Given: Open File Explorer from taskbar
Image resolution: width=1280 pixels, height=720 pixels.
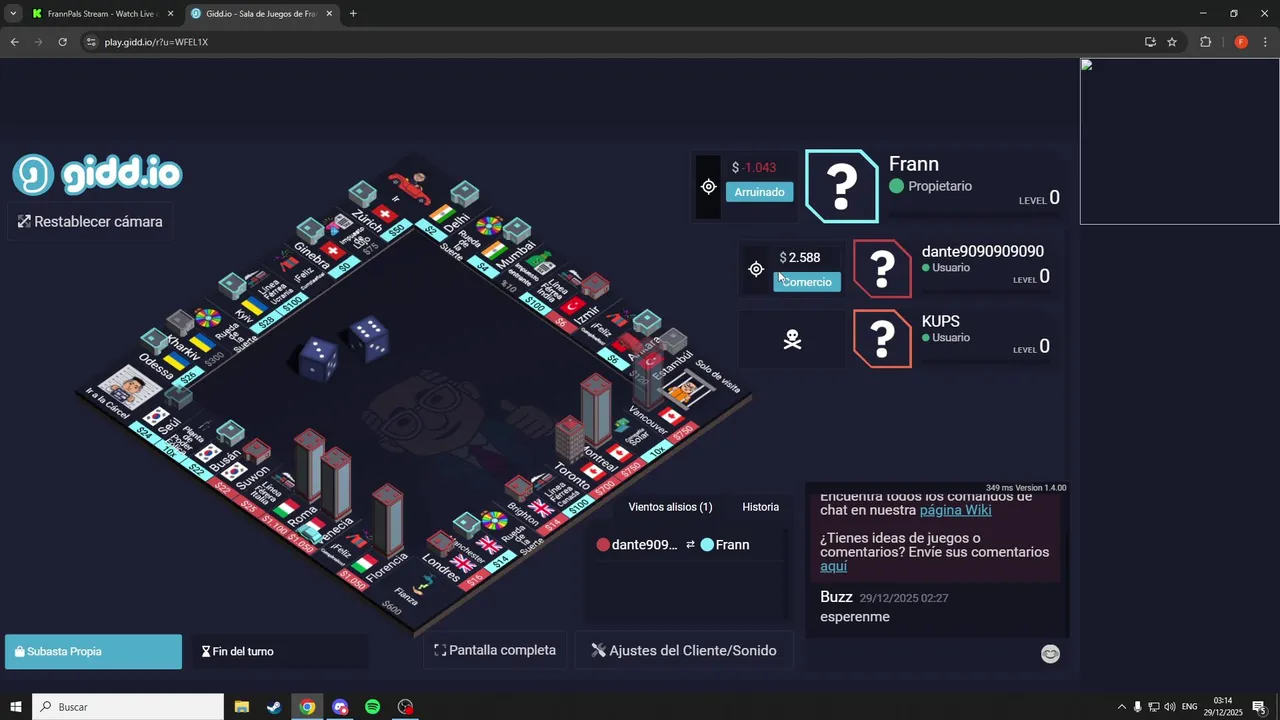Looking at the screenshot, I should (241, 707).
